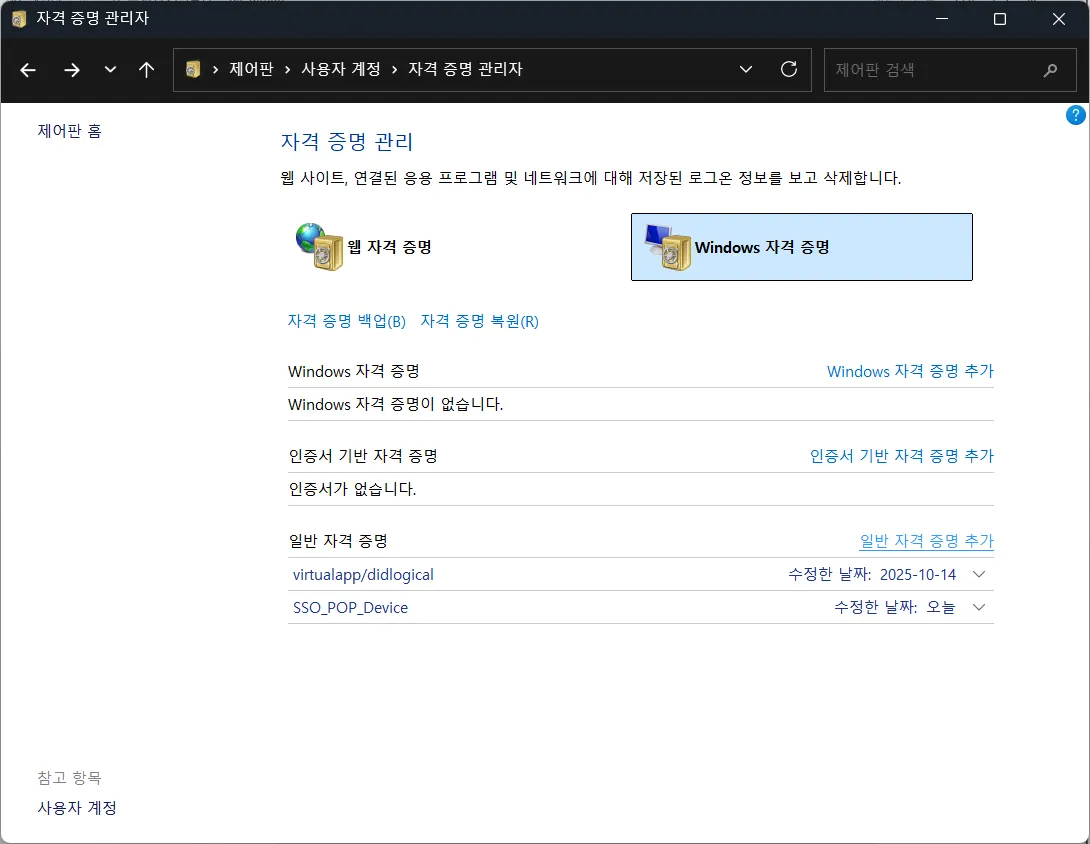
Task: Maximize the 자격 증명 관리자 window
Action: tap(1000, 19)
